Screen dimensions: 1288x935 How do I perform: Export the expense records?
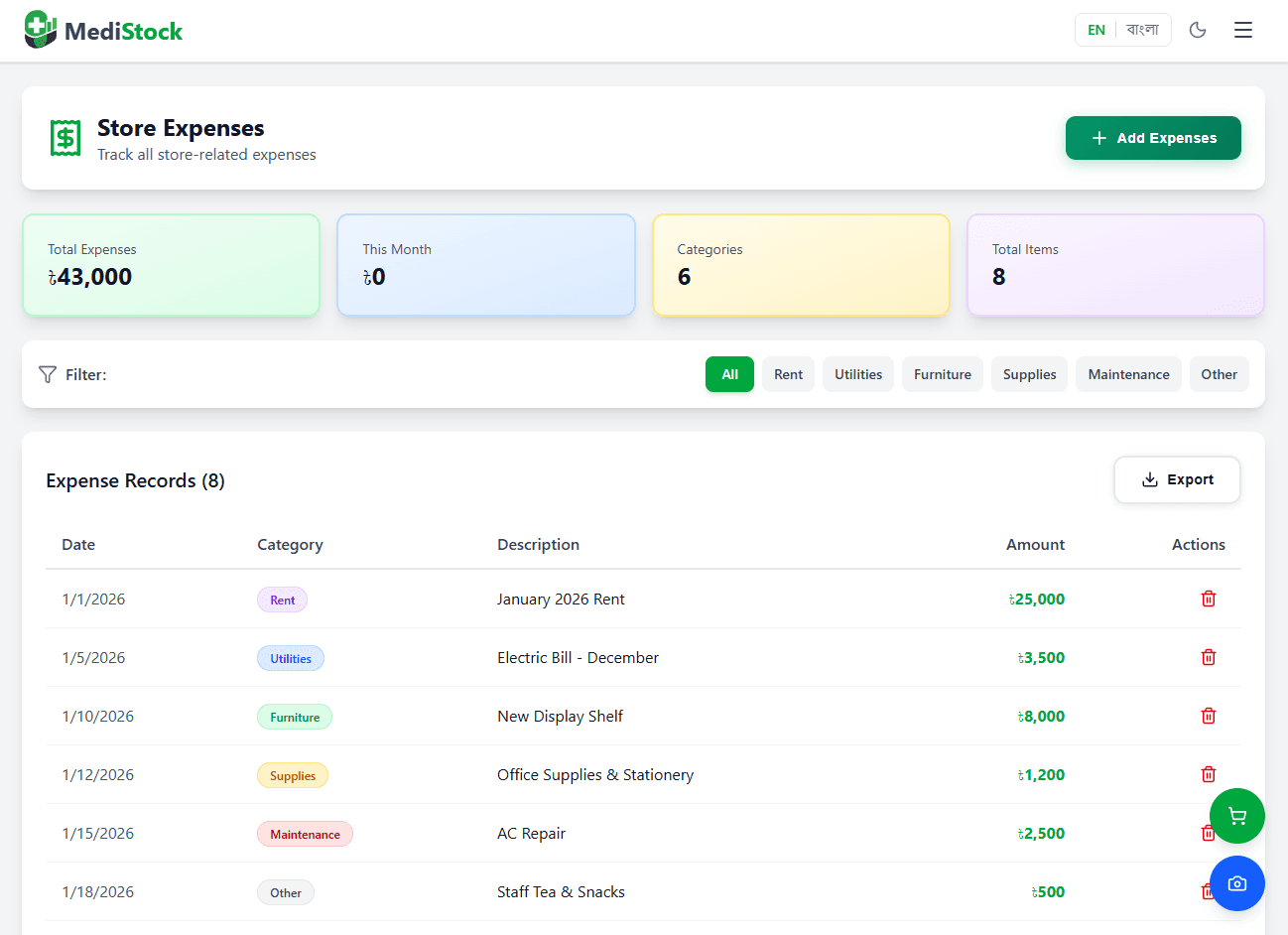point(1176,479)
